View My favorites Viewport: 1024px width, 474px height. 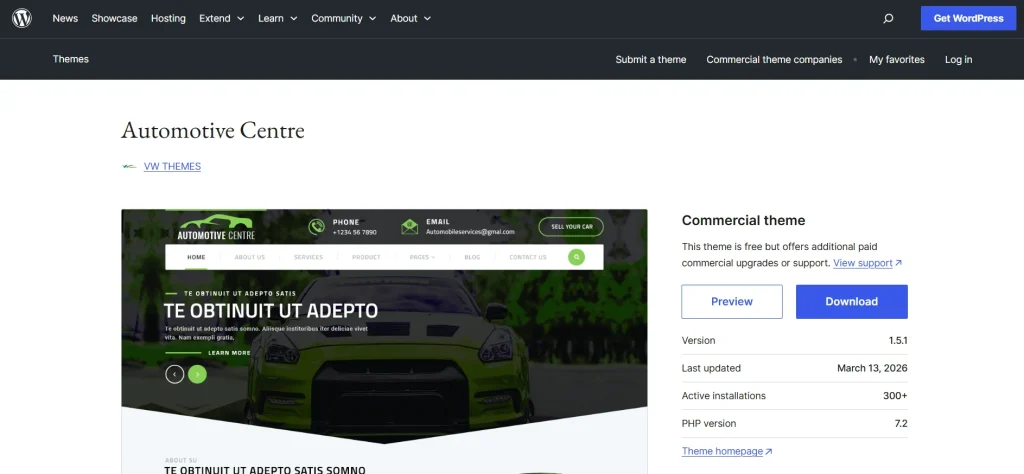pos(897,59)
